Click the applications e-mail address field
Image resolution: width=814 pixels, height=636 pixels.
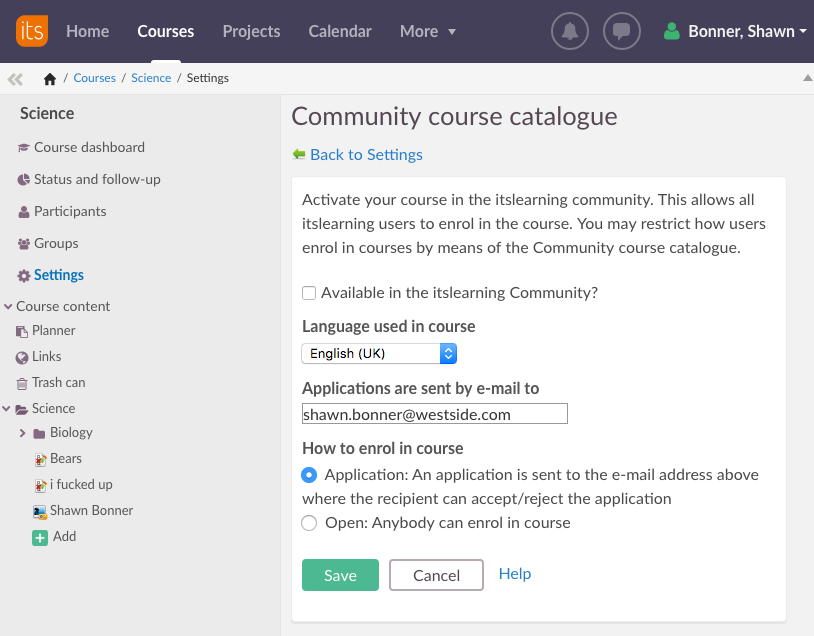(x=434, y=414)
